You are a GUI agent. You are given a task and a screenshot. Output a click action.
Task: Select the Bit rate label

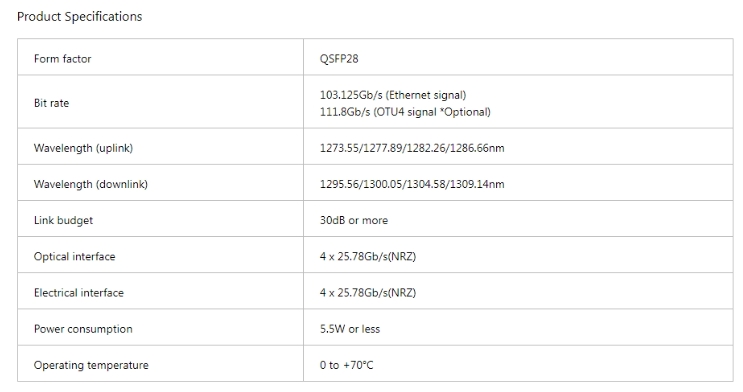51,103
